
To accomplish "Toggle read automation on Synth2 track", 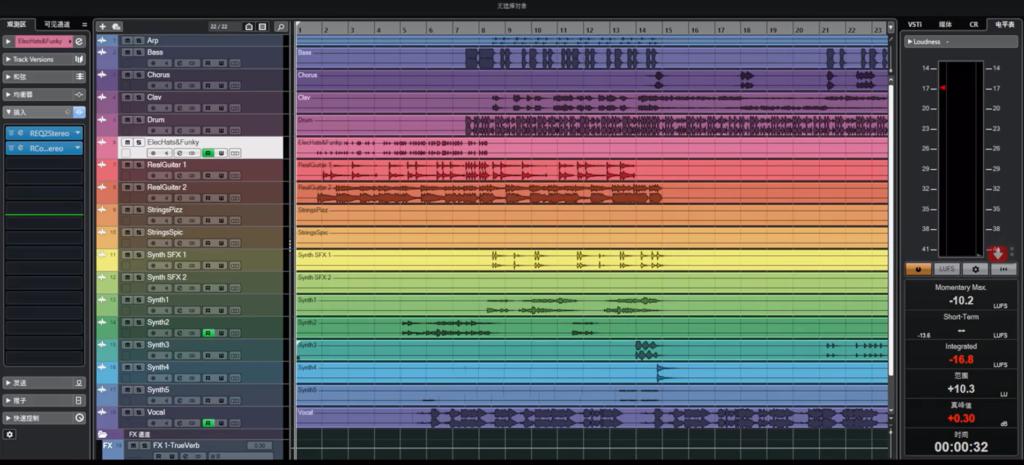I will [208, 333].
